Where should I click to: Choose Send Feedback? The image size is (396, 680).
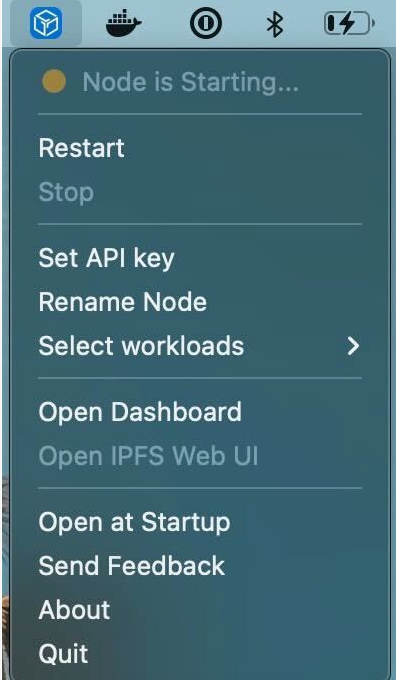(200, 566)
